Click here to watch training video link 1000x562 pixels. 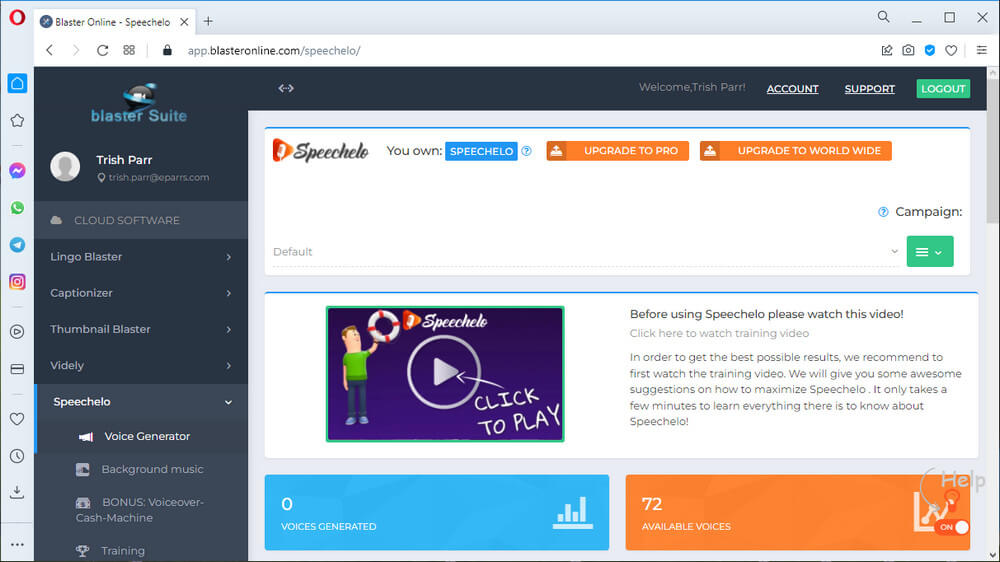click(x=719, y=334)
